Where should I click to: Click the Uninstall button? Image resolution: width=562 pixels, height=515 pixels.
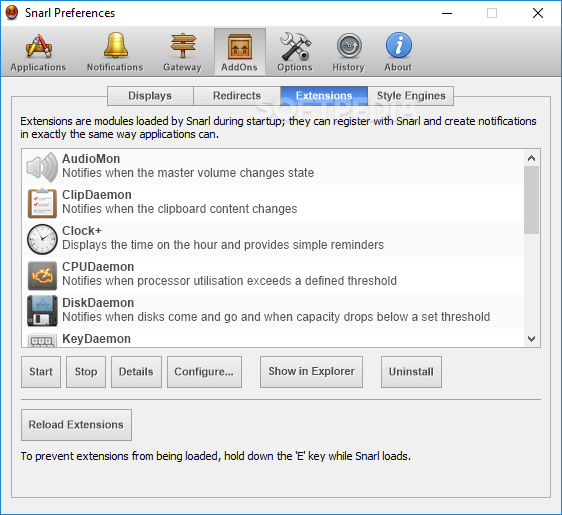411,372
